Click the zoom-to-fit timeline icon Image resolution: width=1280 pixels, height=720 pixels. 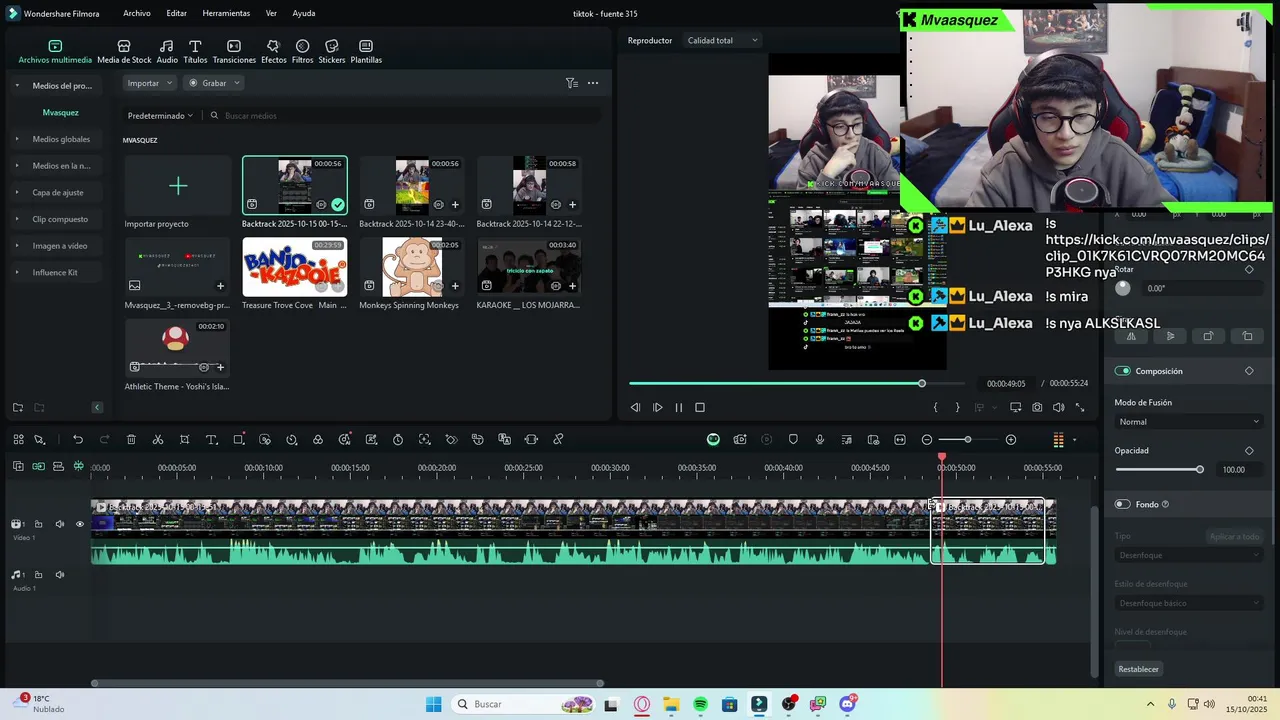(x=900, y=440)
